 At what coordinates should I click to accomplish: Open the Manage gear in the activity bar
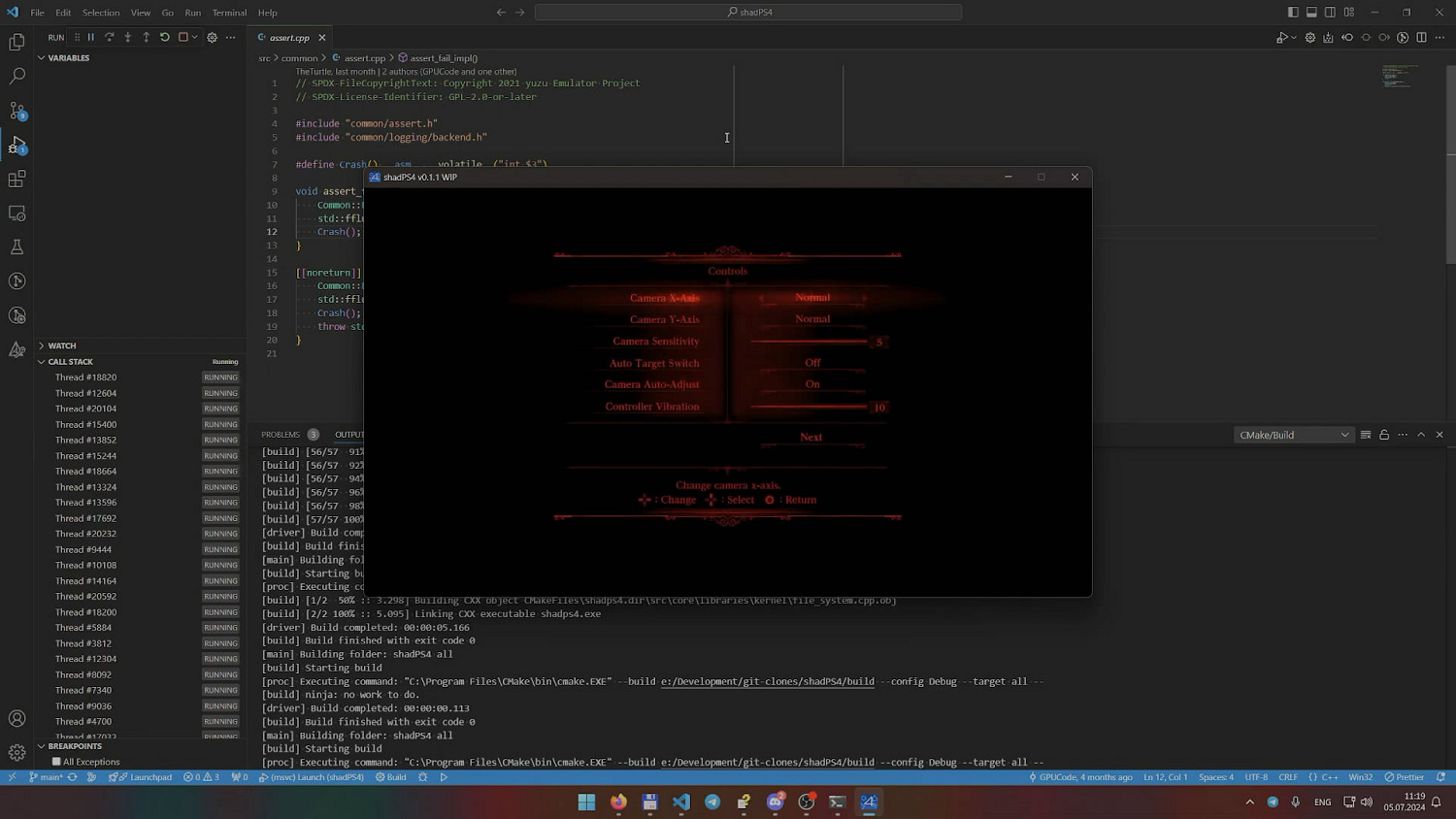17,753
